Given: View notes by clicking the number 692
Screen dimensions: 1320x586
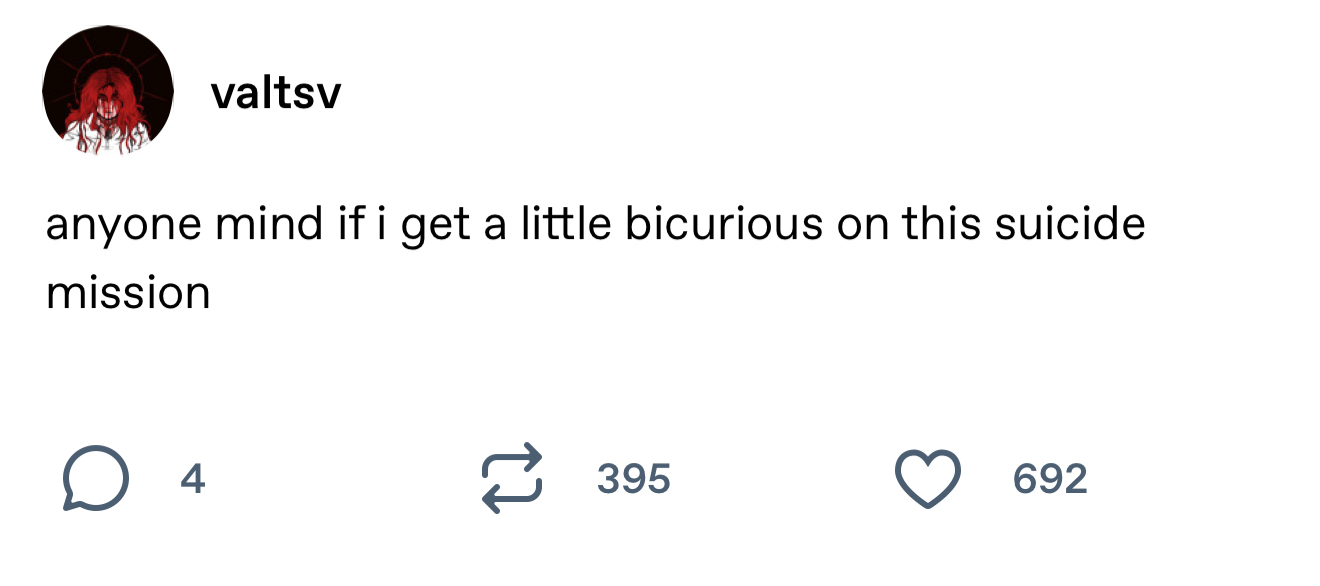Looking at the screenshot, I should click(1049, 480).
